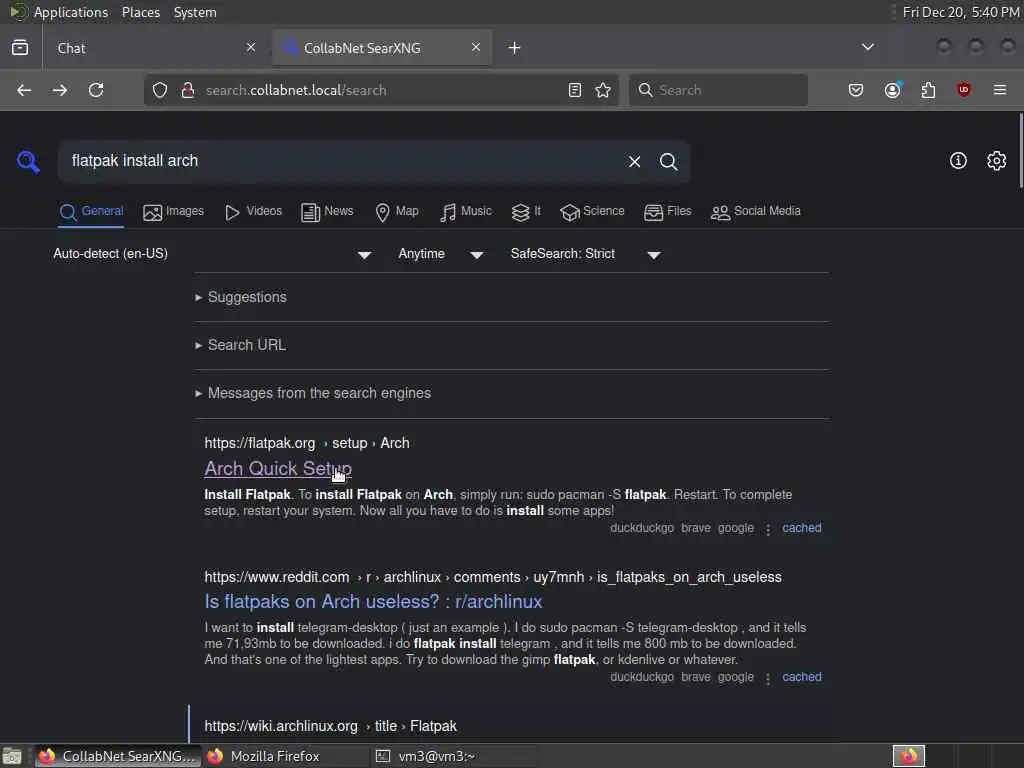Open the SearXNG about info icon

958,161
